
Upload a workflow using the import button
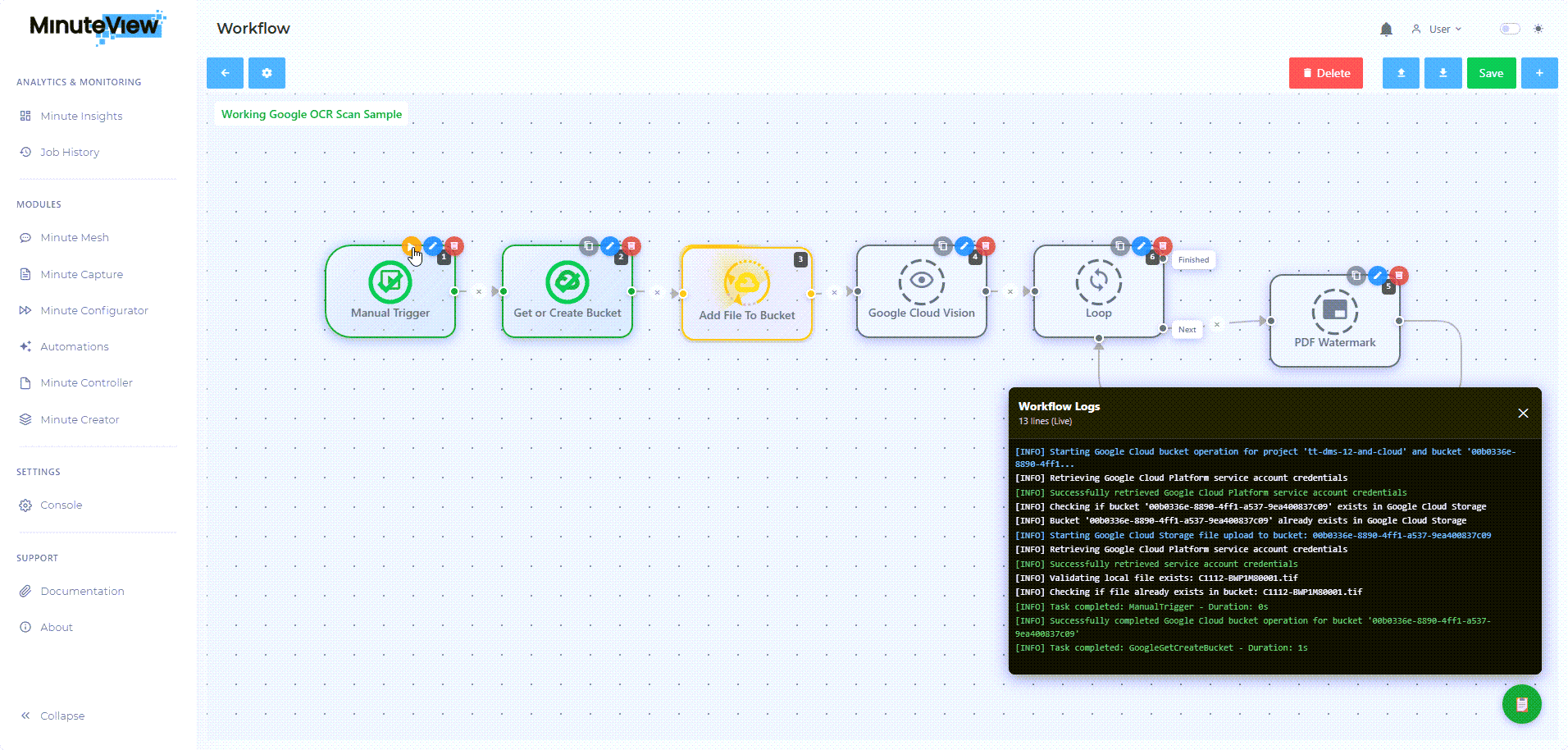[1401, 72]
